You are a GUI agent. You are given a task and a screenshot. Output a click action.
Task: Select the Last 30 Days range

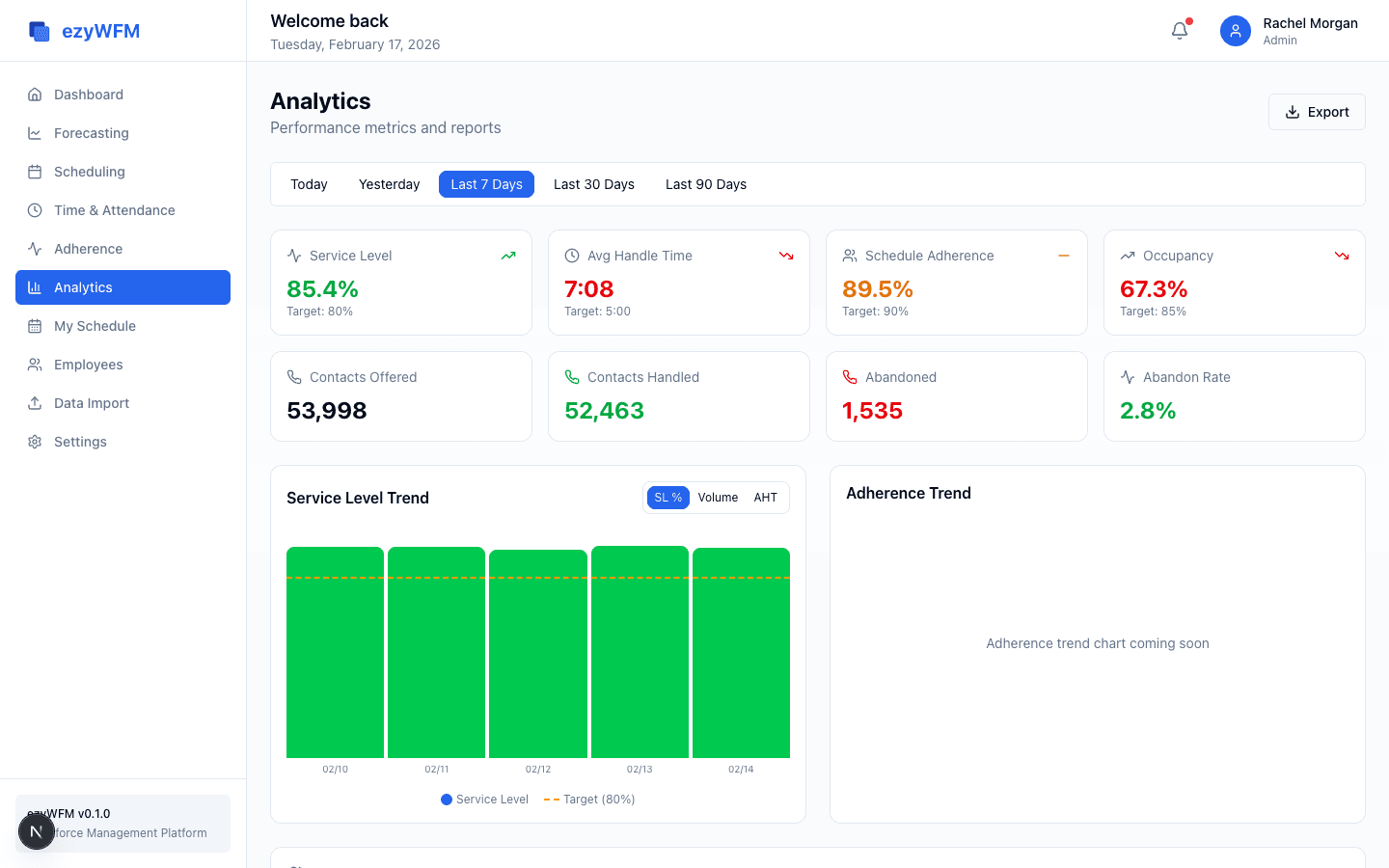(593, 184)
